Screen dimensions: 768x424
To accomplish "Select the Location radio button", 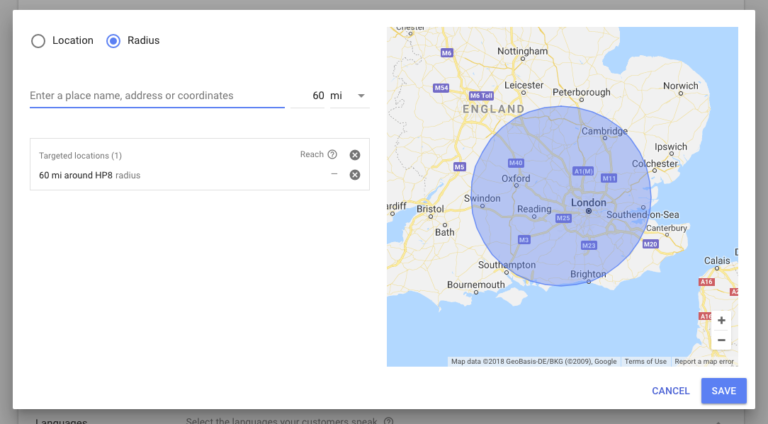I will 38,41.
